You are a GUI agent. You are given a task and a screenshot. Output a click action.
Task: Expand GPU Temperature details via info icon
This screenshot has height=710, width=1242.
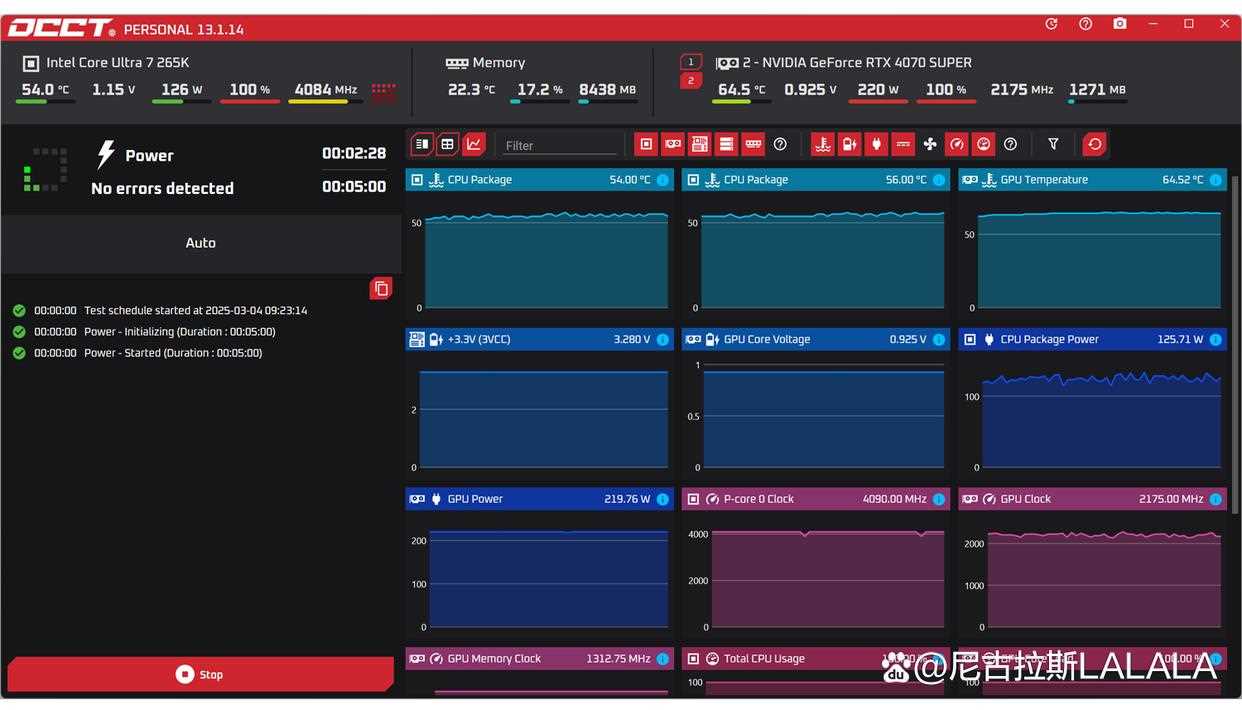1213,179
